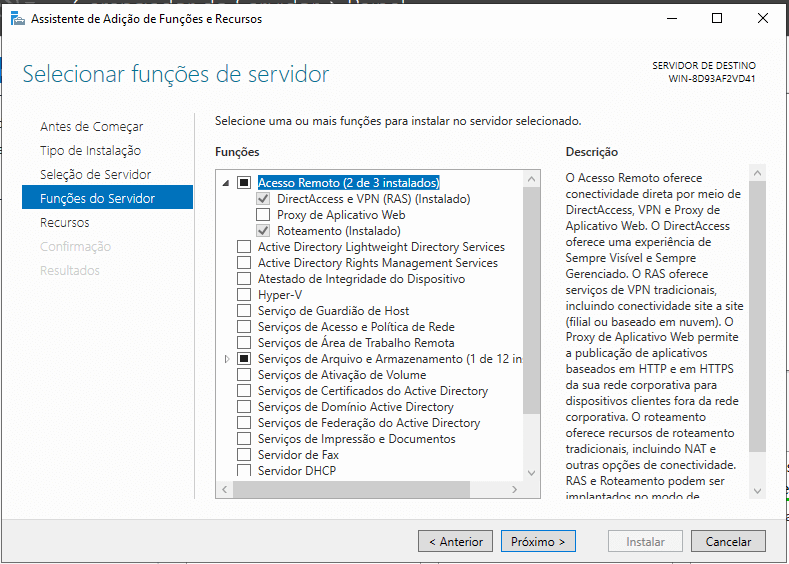
Task: Click the Cancelar button
Action: pos(728,541)
